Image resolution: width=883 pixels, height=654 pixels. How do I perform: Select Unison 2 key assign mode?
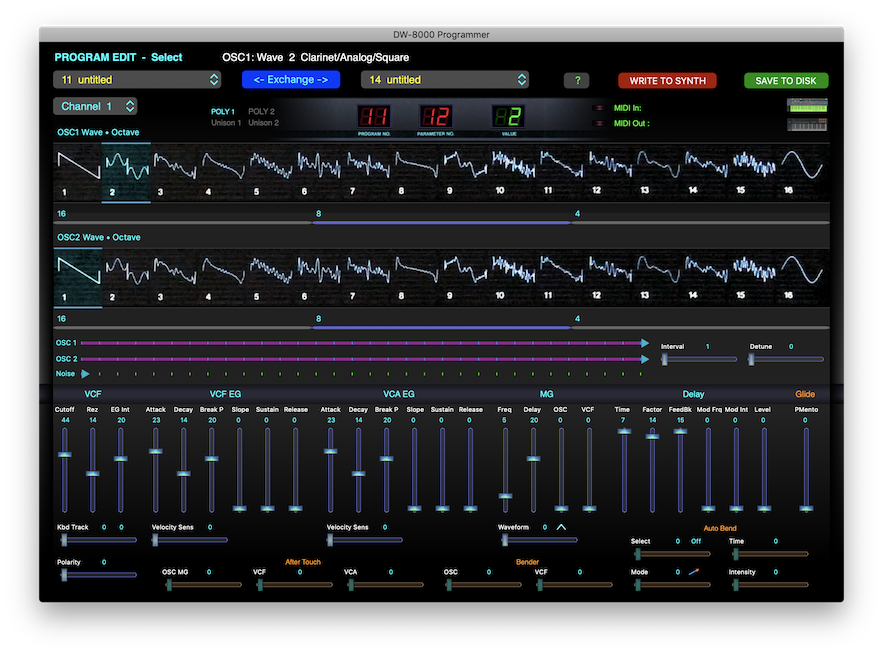pos(263,123)
